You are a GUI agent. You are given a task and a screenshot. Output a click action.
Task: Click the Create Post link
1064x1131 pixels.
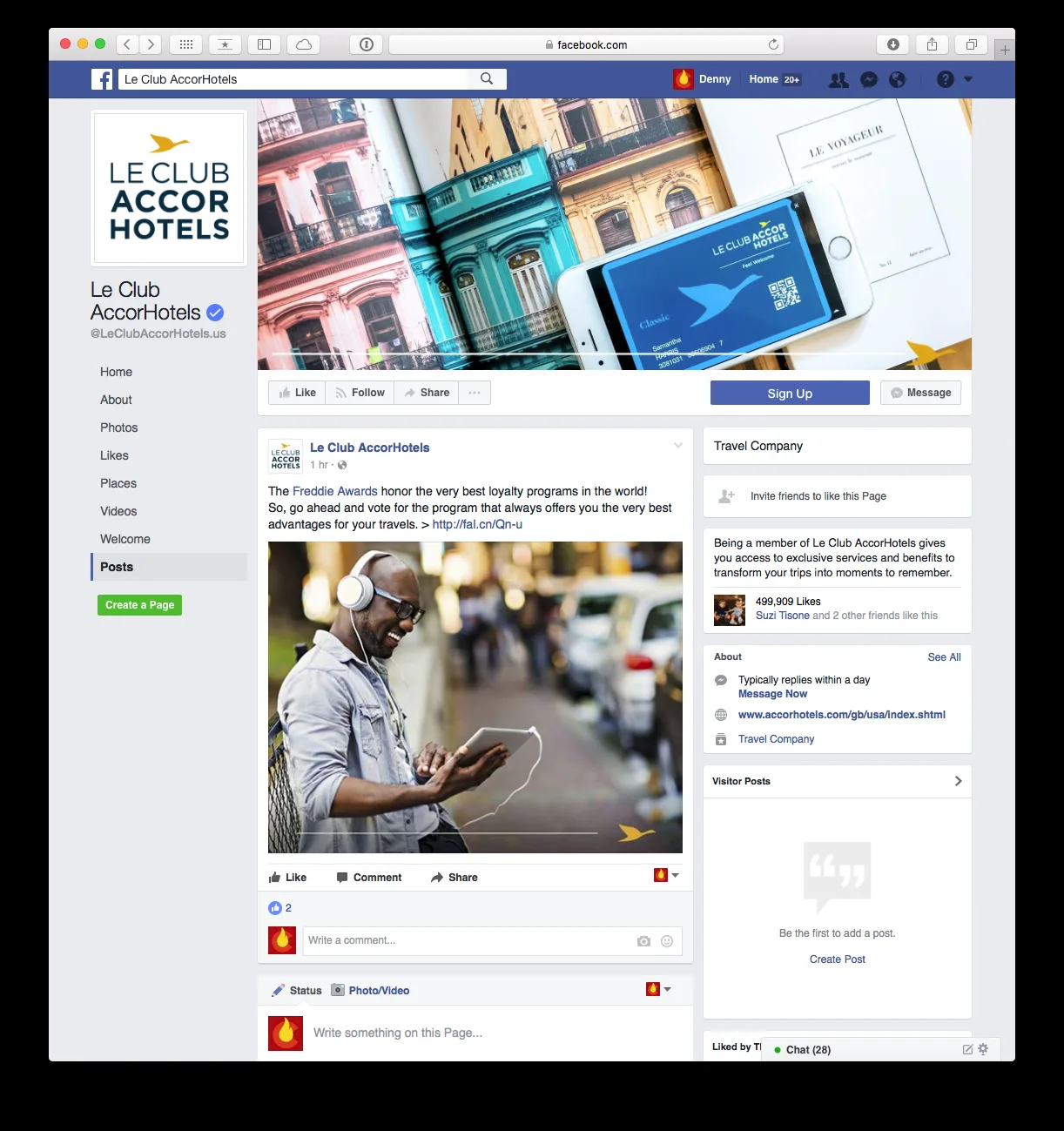(x=838, y=959)
